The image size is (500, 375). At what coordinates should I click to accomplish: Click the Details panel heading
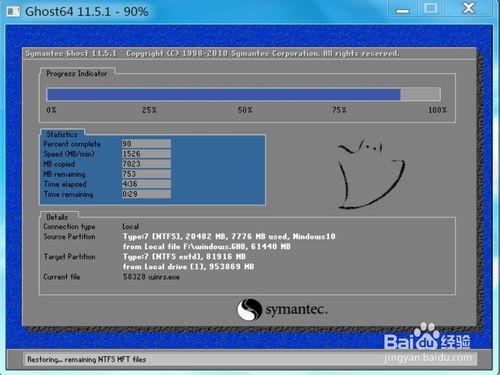pos(57,217)
